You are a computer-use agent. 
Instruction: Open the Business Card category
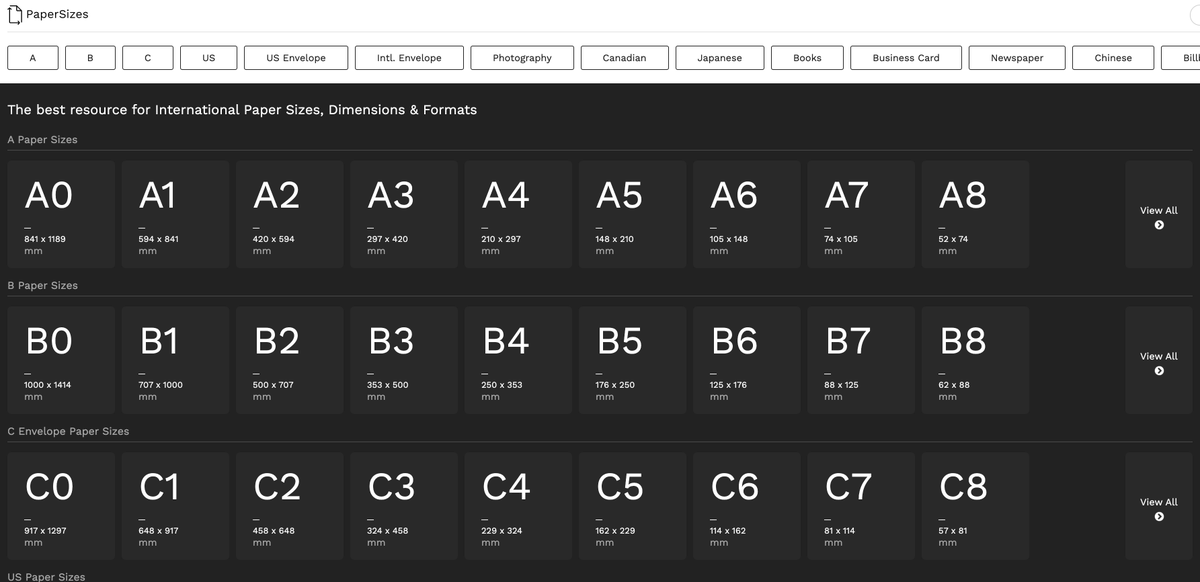point(906,58)
